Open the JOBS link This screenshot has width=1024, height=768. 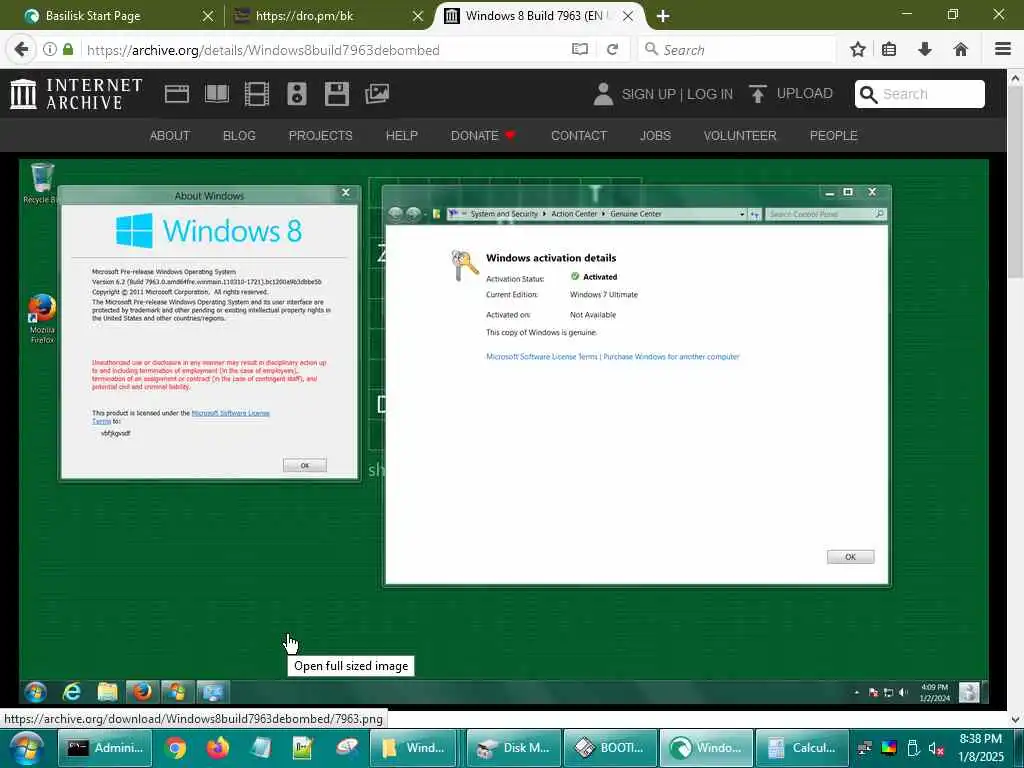655,135
